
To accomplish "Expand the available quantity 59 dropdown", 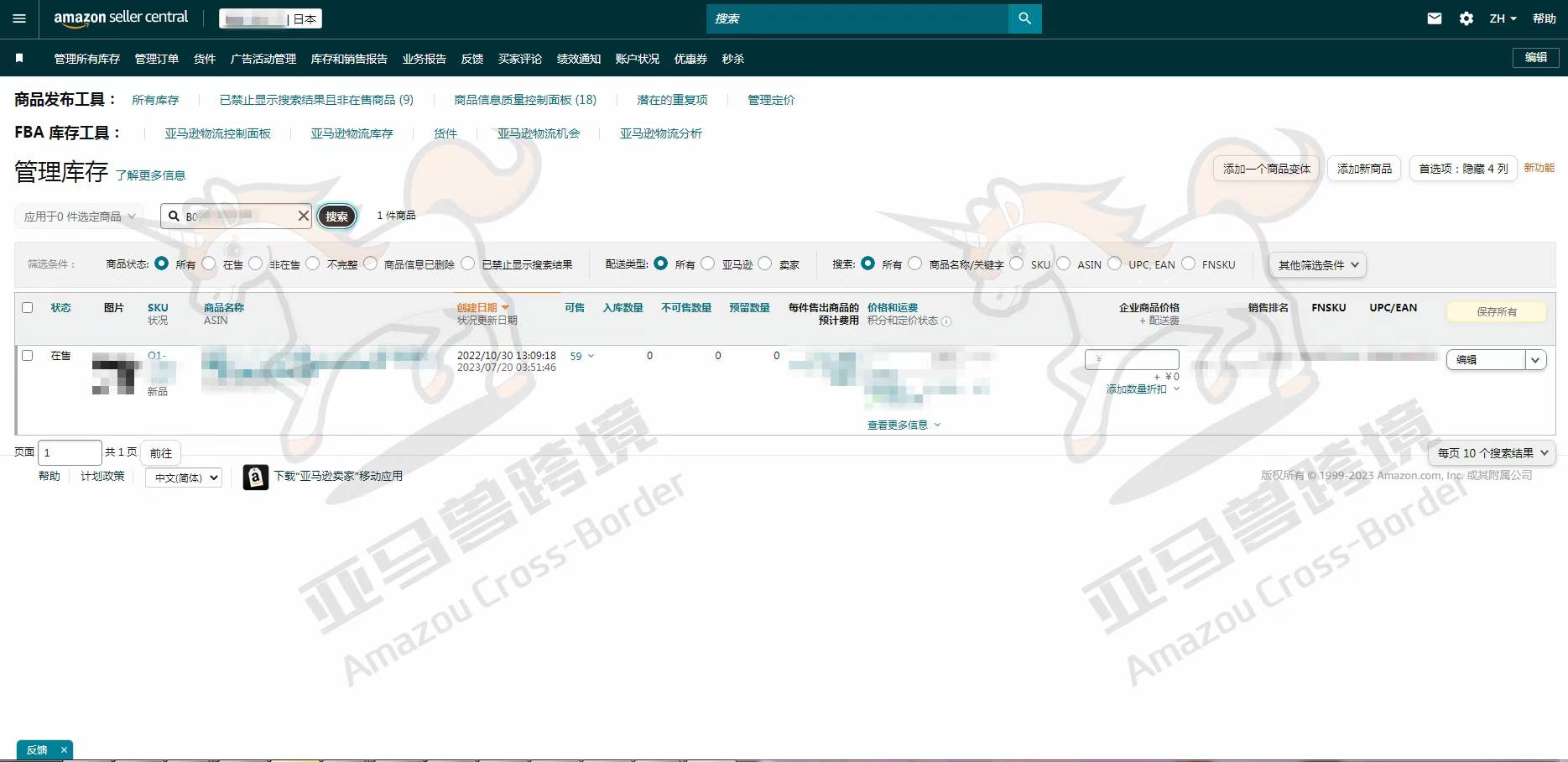I will coord(582,356).
